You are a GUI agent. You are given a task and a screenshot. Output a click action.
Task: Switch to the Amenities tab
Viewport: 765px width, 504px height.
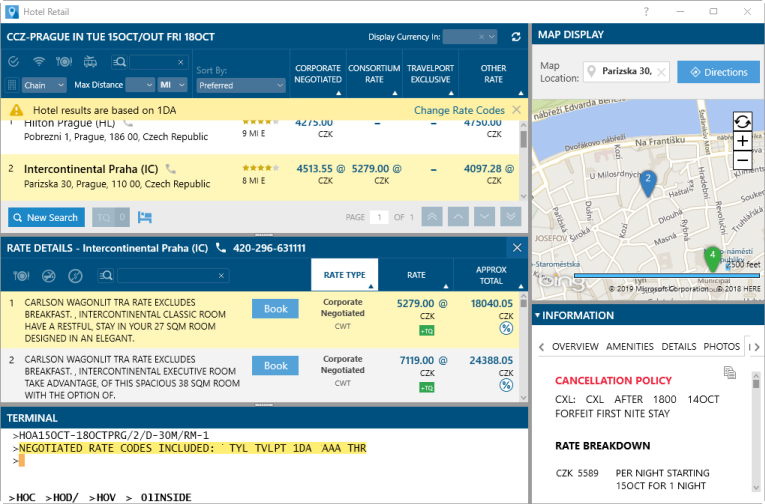click(629, 346)
